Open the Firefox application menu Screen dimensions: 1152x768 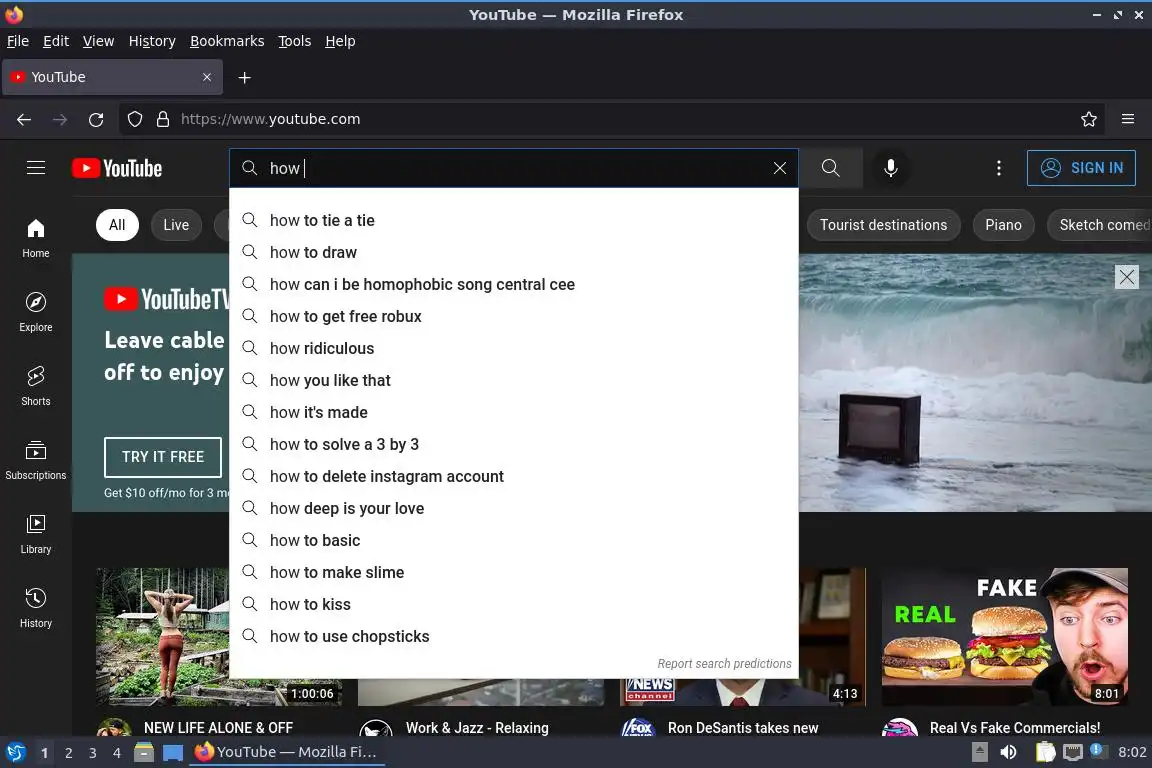[x=1128, y=119]
